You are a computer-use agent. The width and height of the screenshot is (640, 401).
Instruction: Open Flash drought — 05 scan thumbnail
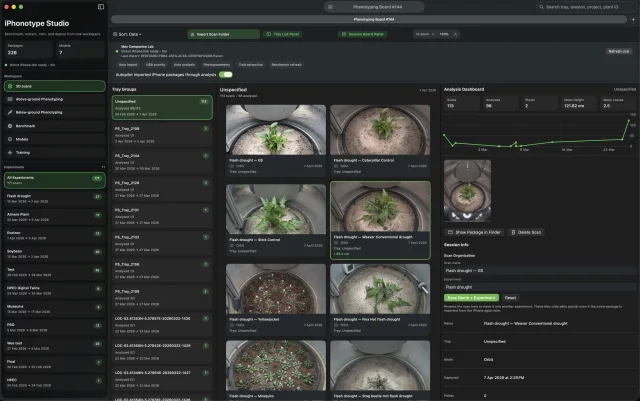276,130
